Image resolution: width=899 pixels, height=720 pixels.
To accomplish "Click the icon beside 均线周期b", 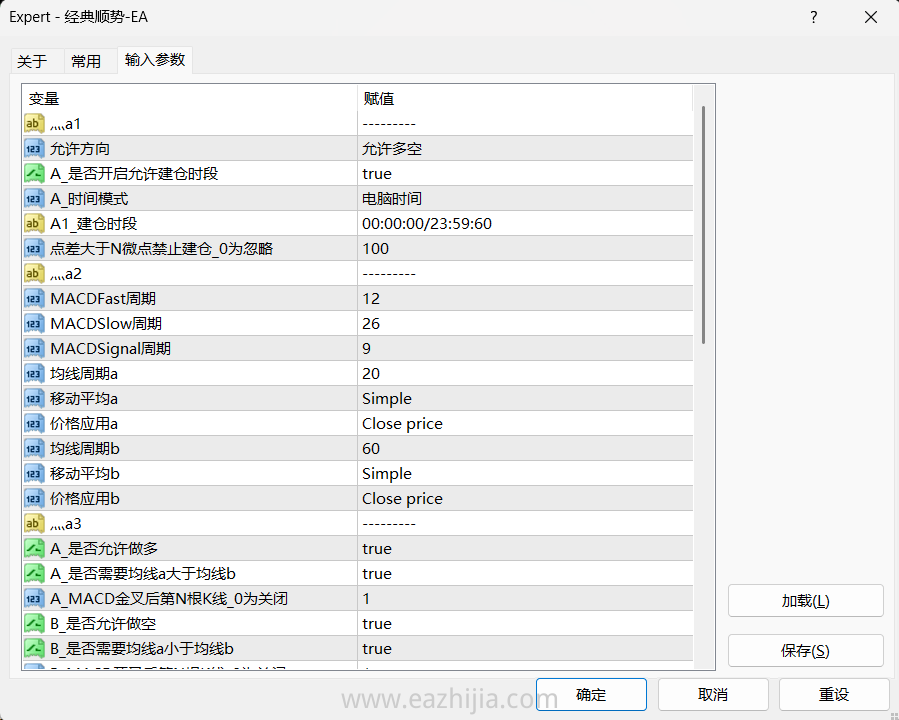I will click(x=34, y=448).
